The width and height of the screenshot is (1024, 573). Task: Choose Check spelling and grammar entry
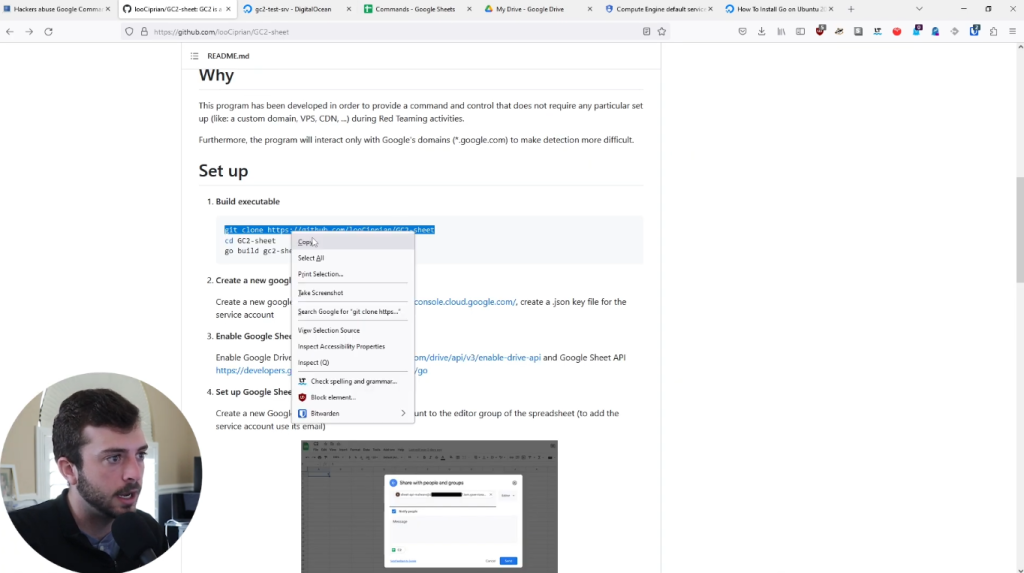point(353,382)
